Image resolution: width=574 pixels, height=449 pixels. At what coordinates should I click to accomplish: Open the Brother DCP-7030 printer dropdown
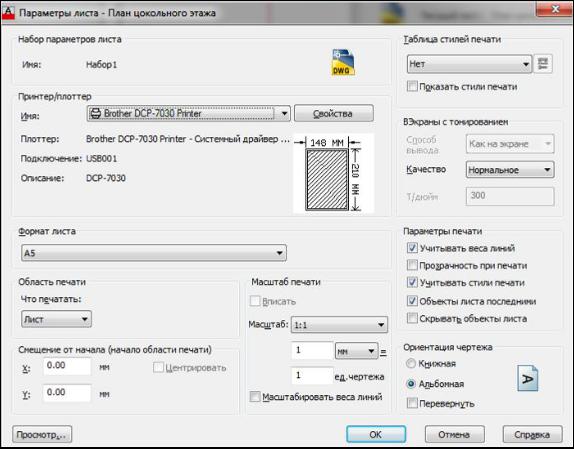[189, 113]
